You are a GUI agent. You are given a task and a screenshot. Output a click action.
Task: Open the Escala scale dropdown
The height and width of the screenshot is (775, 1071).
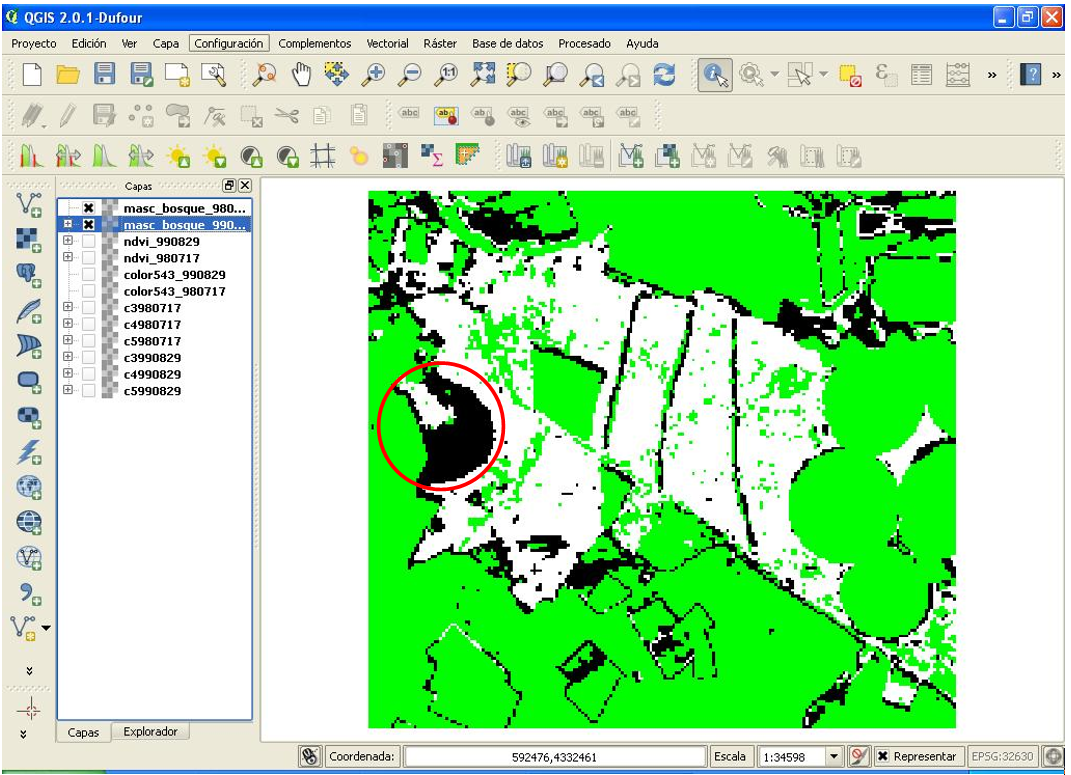point(834,757)
